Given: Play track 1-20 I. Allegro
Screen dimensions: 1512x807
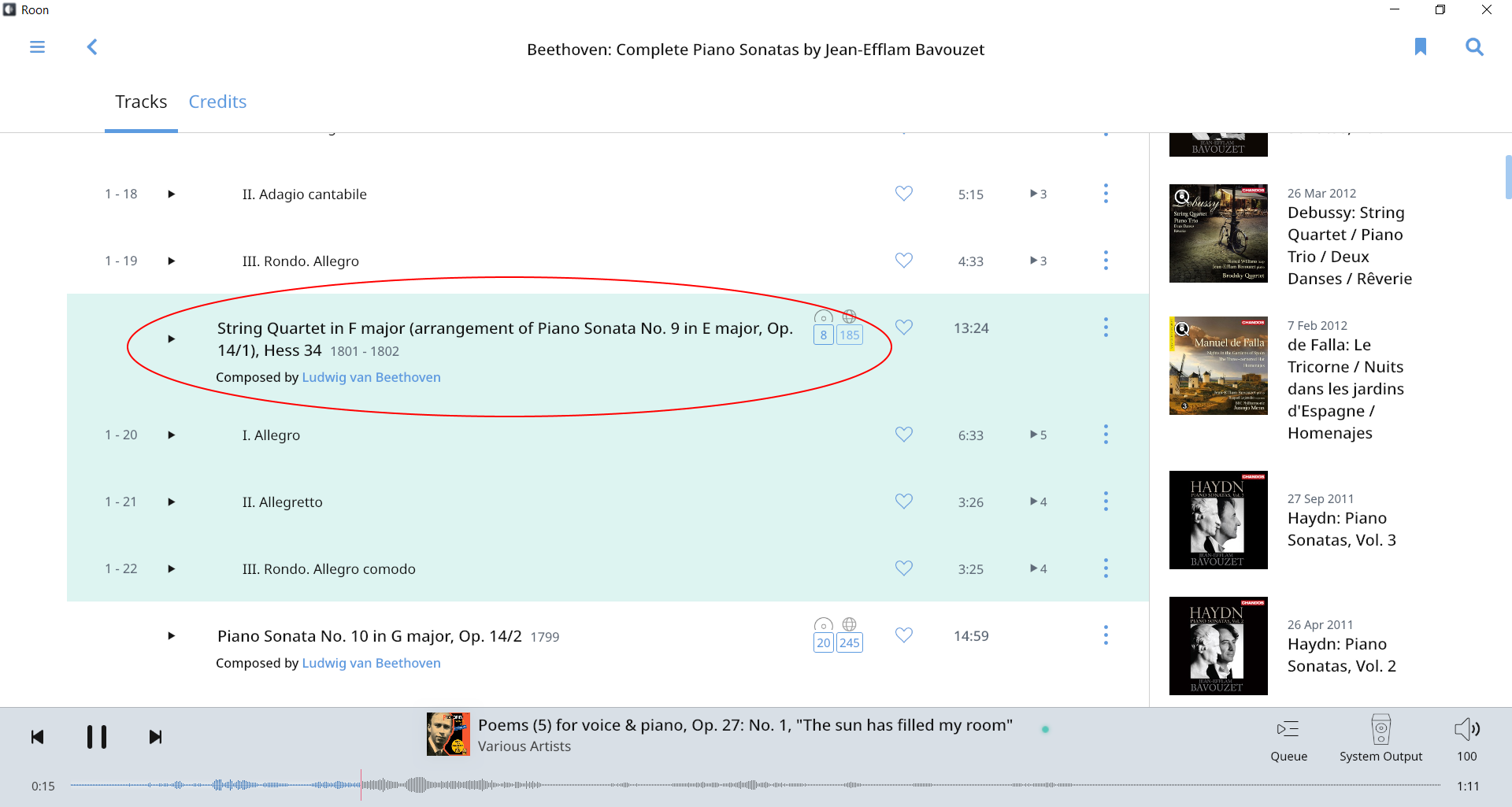Looking at the screenshot, I should [171, 435].
